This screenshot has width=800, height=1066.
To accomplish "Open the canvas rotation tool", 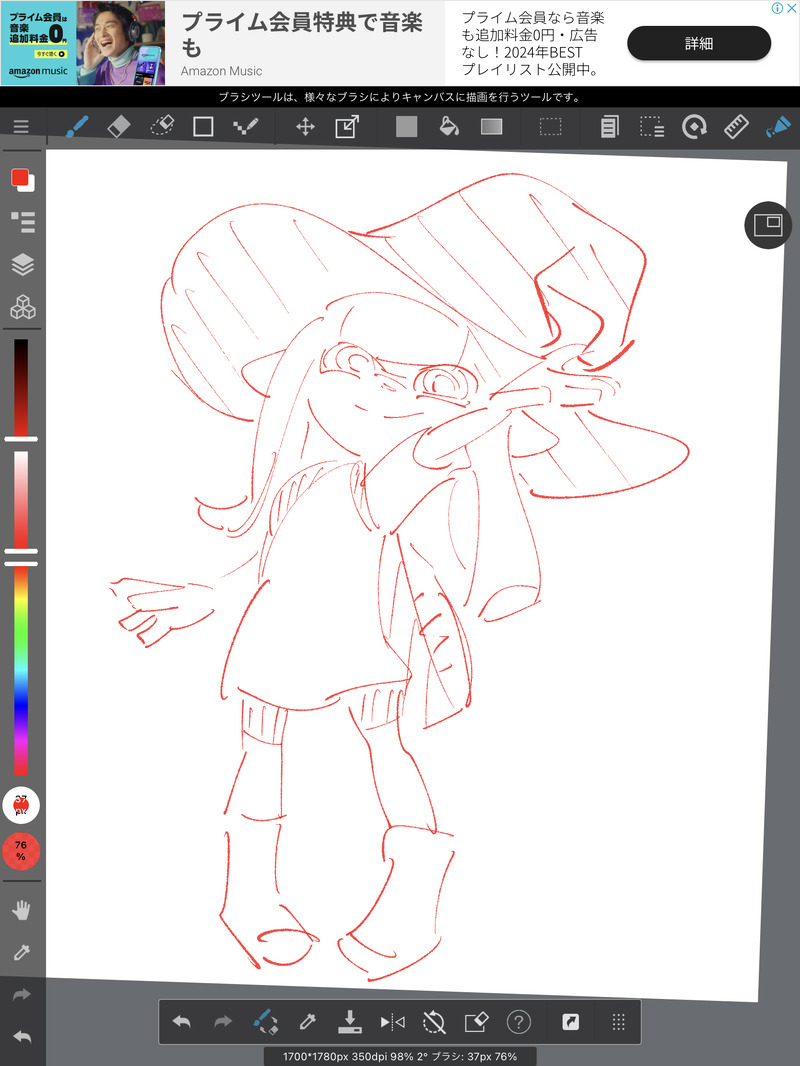I will (x=694, y=126).
